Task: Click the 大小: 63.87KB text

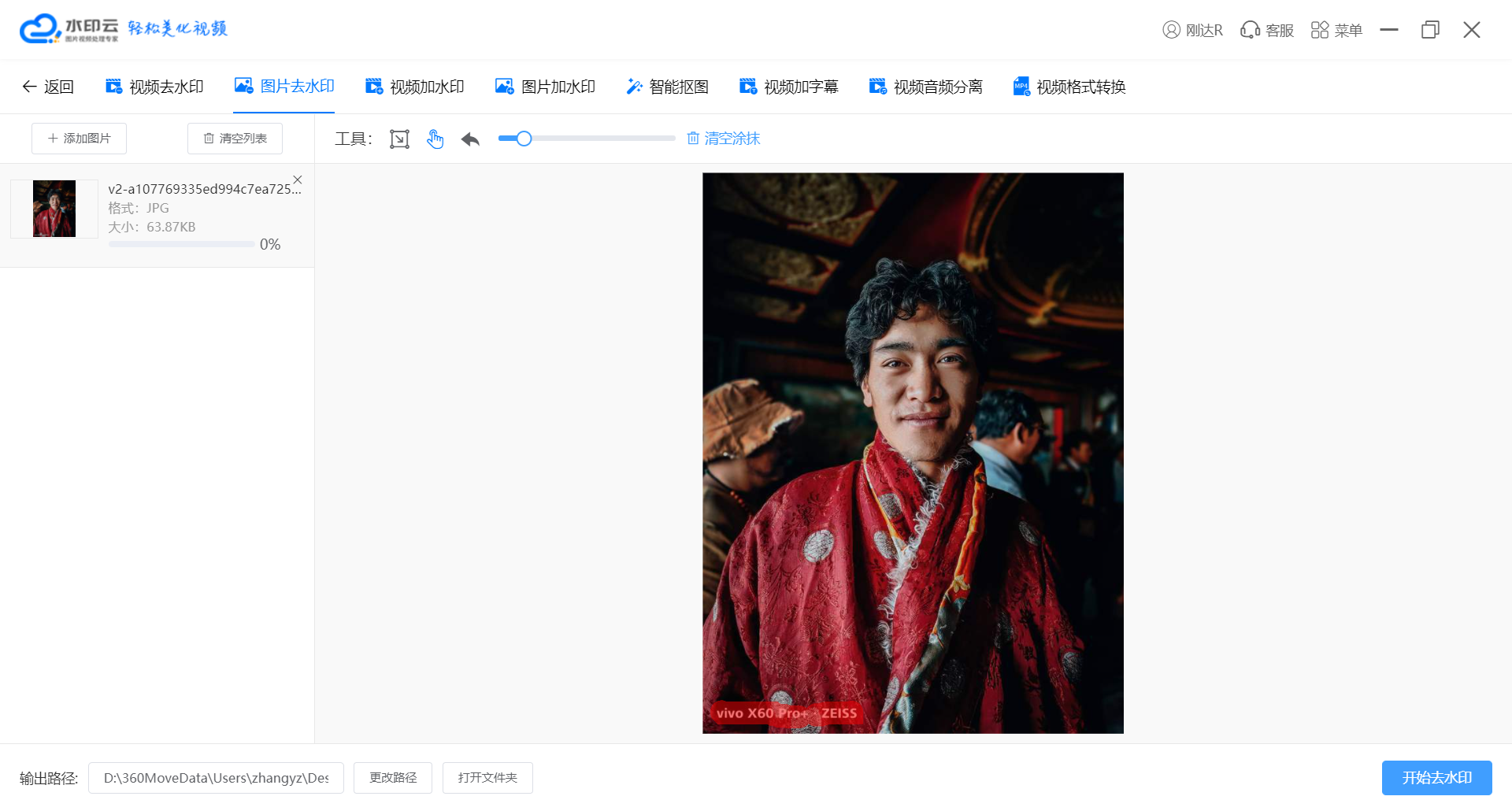Action: [x=152, y=227]
